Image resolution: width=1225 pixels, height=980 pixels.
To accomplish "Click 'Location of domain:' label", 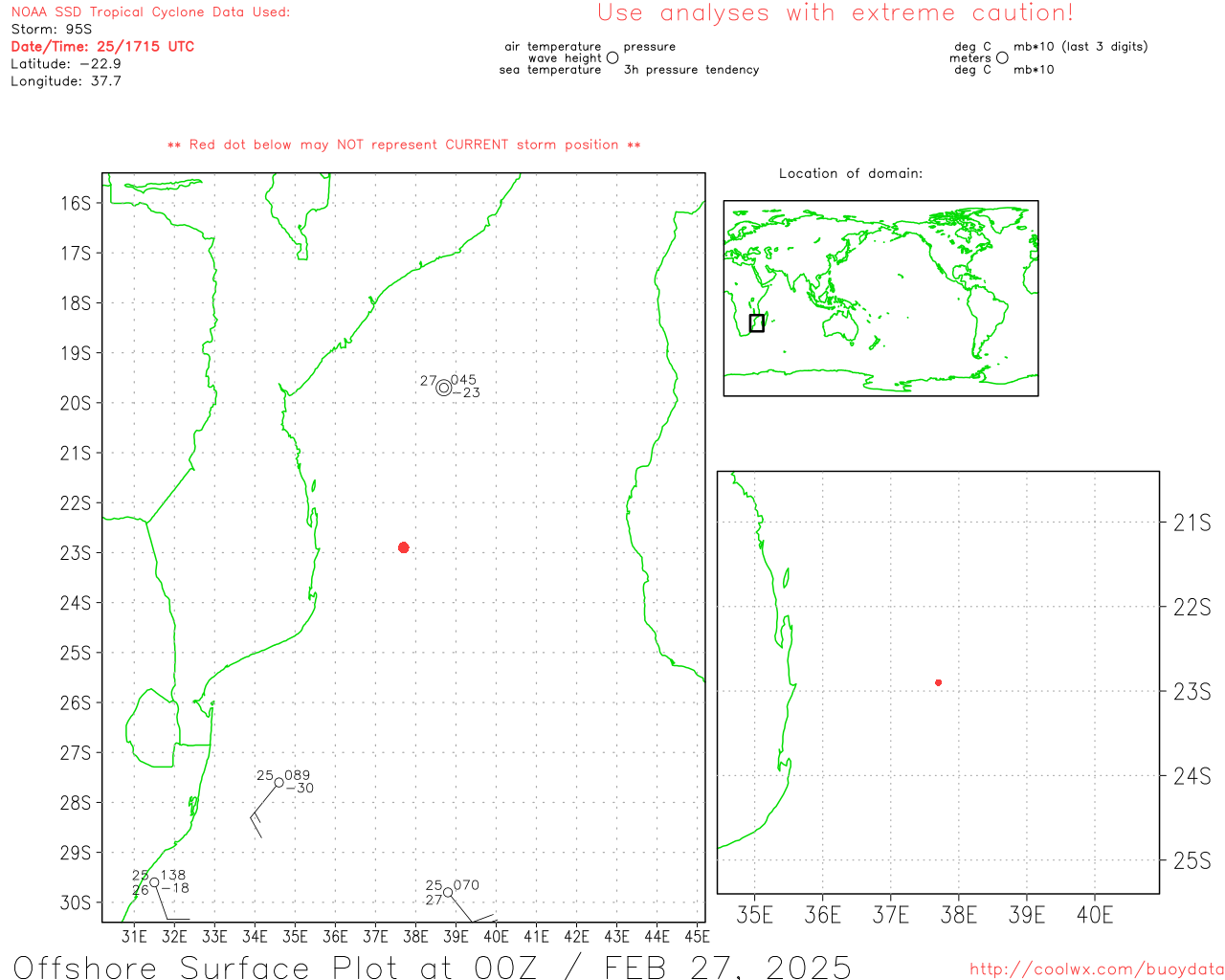I will tap(851, 173).
